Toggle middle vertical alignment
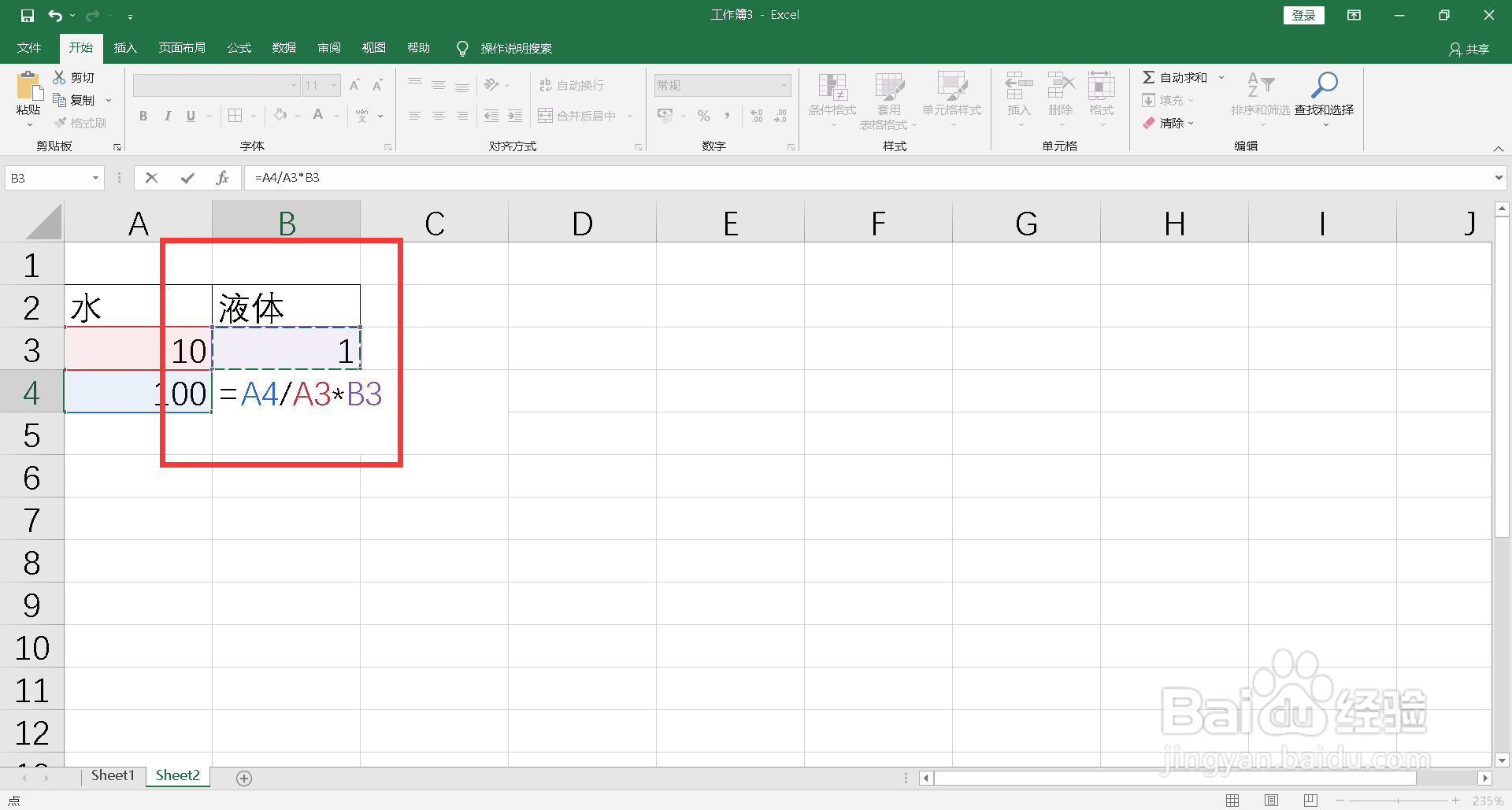The image size is (1512, 810). (x=439, y=85)
